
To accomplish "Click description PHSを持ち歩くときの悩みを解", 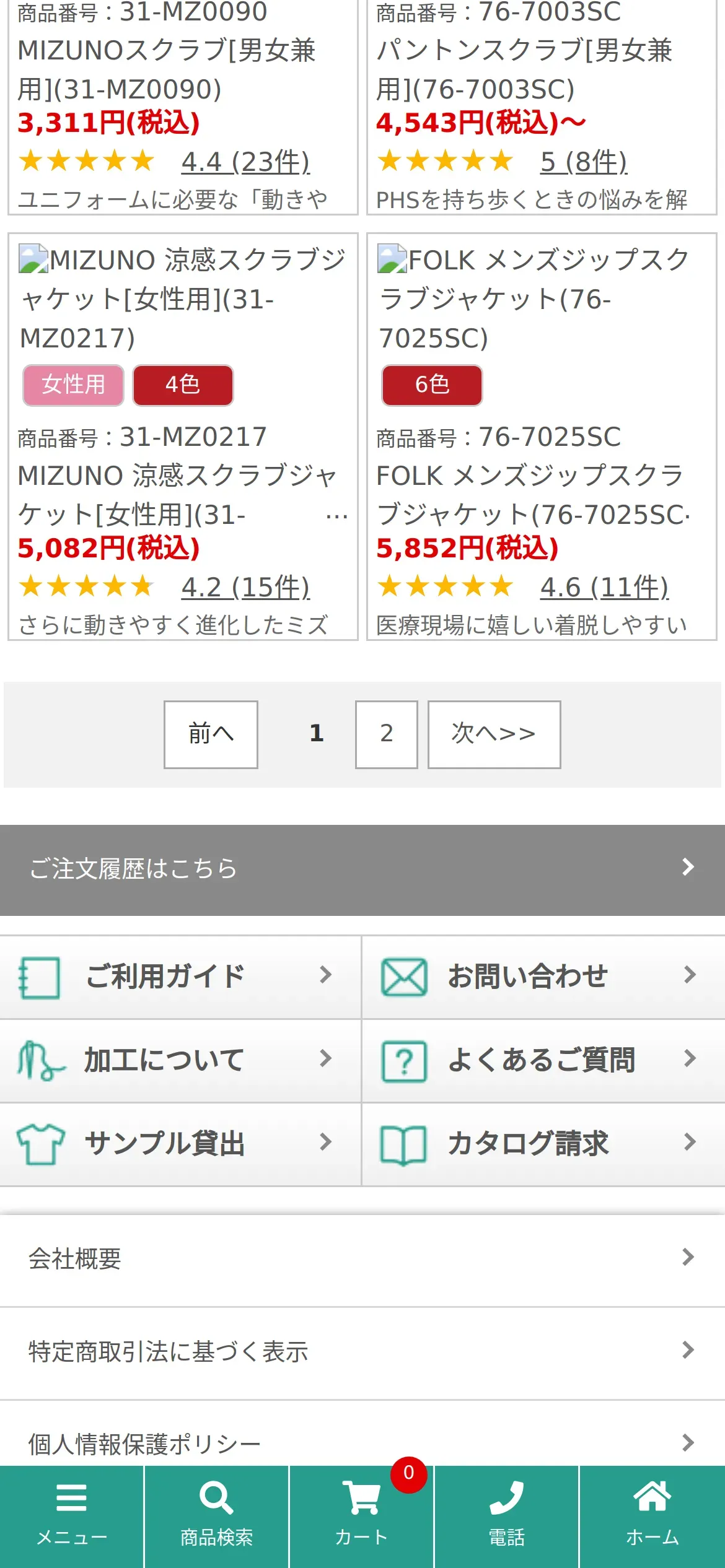I will tap(532, 199).
